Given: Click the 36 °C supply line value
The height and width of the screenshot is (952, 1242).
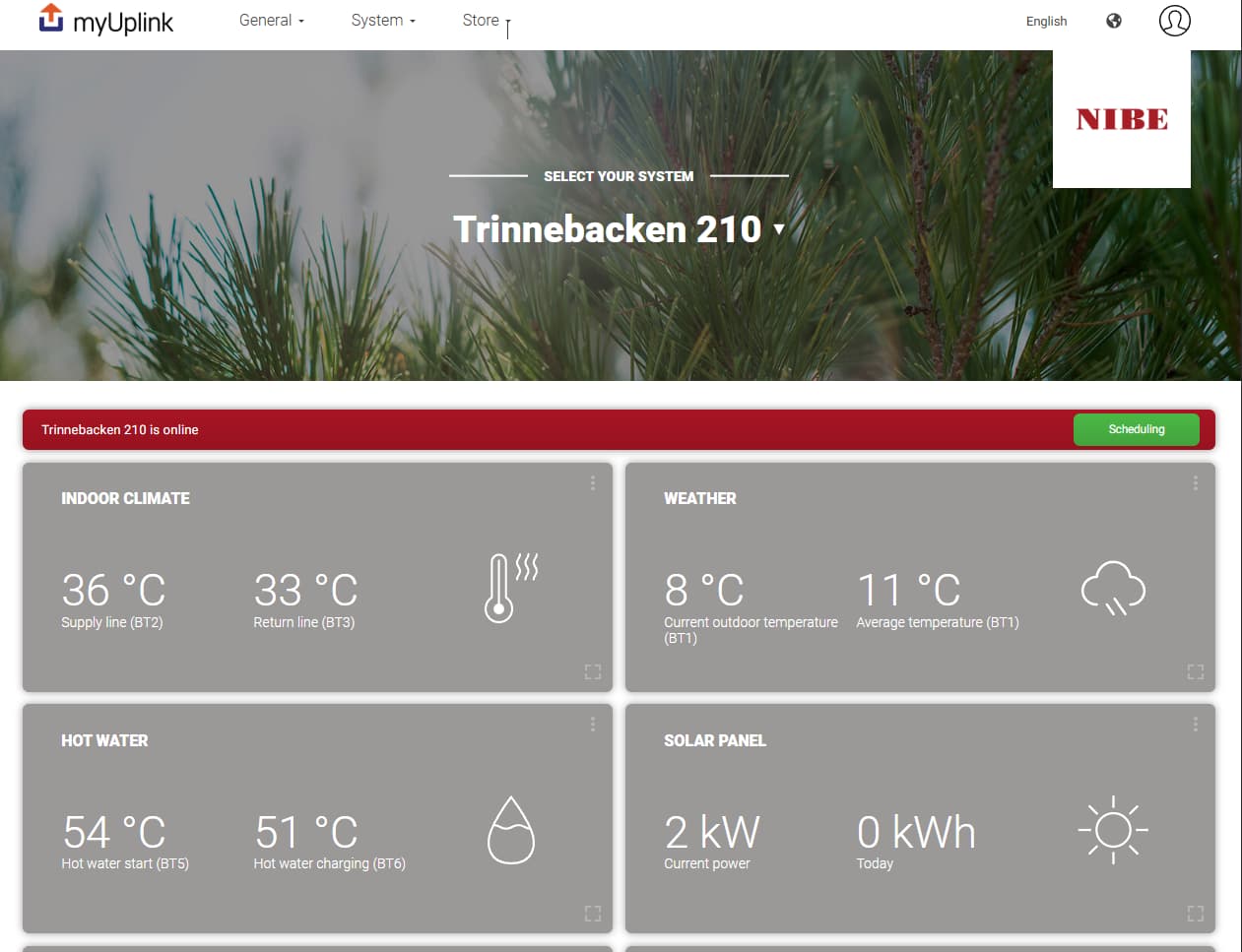Looking at the screenshot, I should coord(113,590).
